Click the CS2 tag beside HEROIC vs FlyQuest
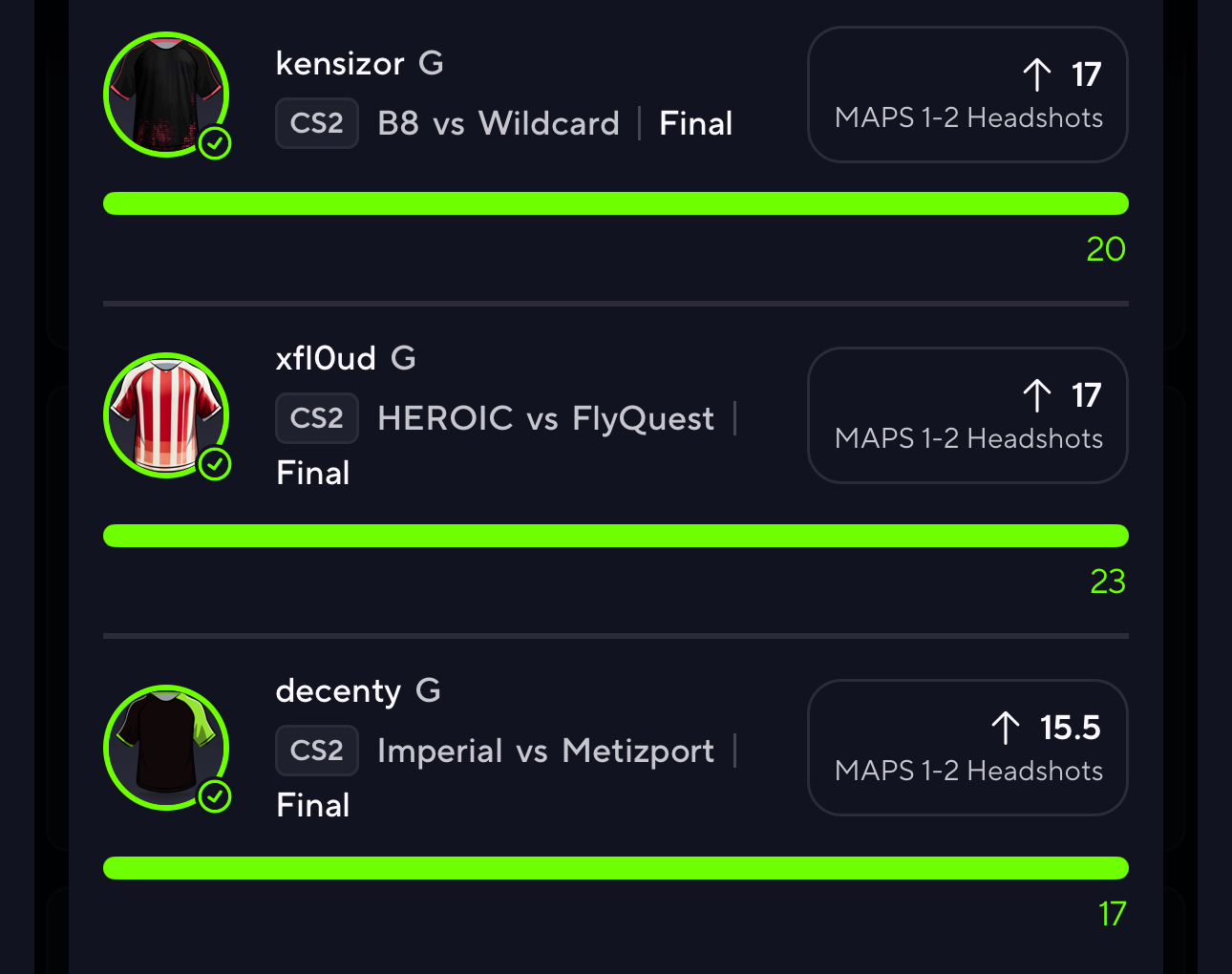Image resolution: width=1232 pixels, height=974 pixels. [x=317, y=418]
